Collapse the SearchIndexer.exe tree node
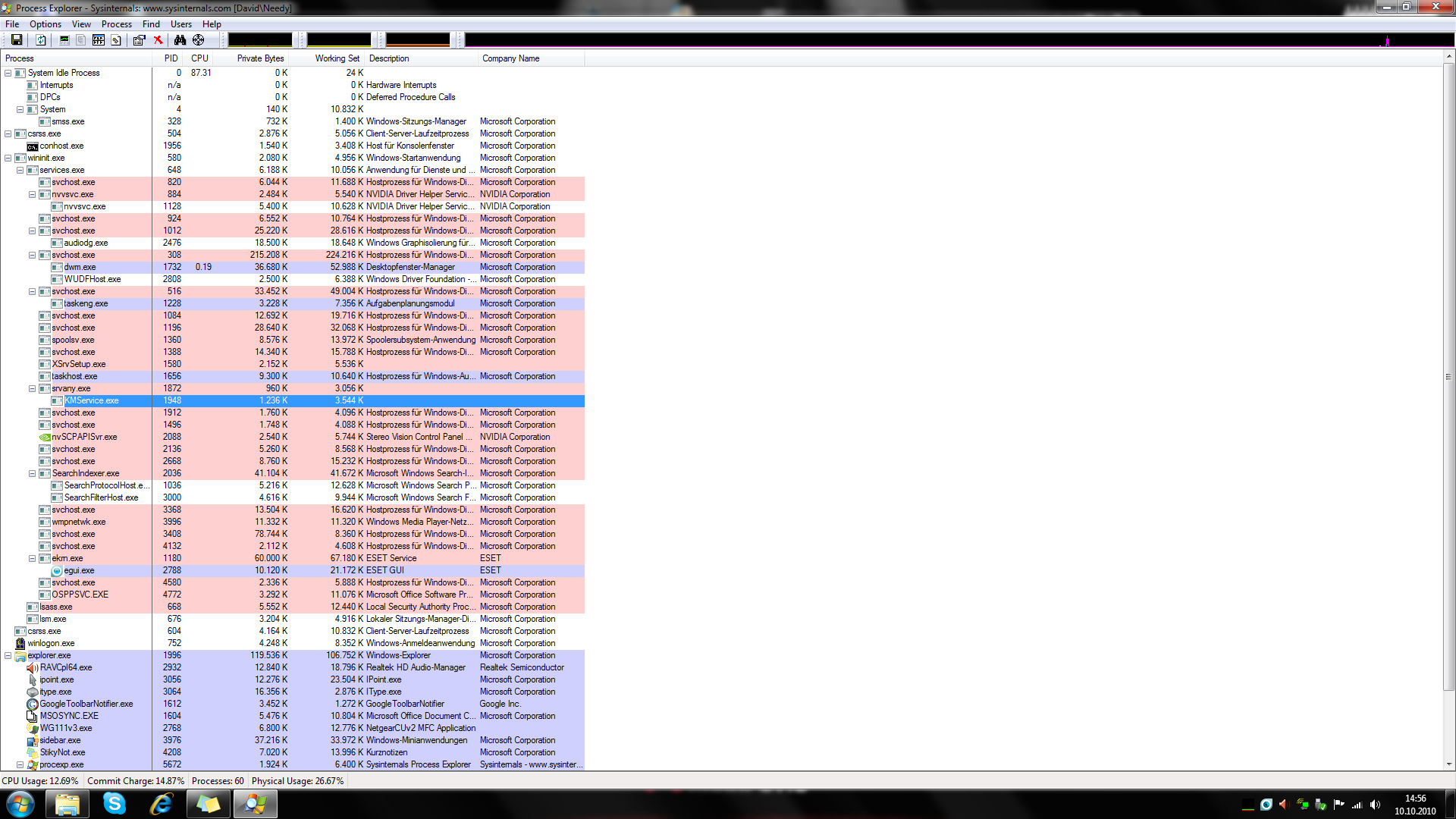Screen dimensions: 1456x819 pyautogui.click(x=33, y=473)
